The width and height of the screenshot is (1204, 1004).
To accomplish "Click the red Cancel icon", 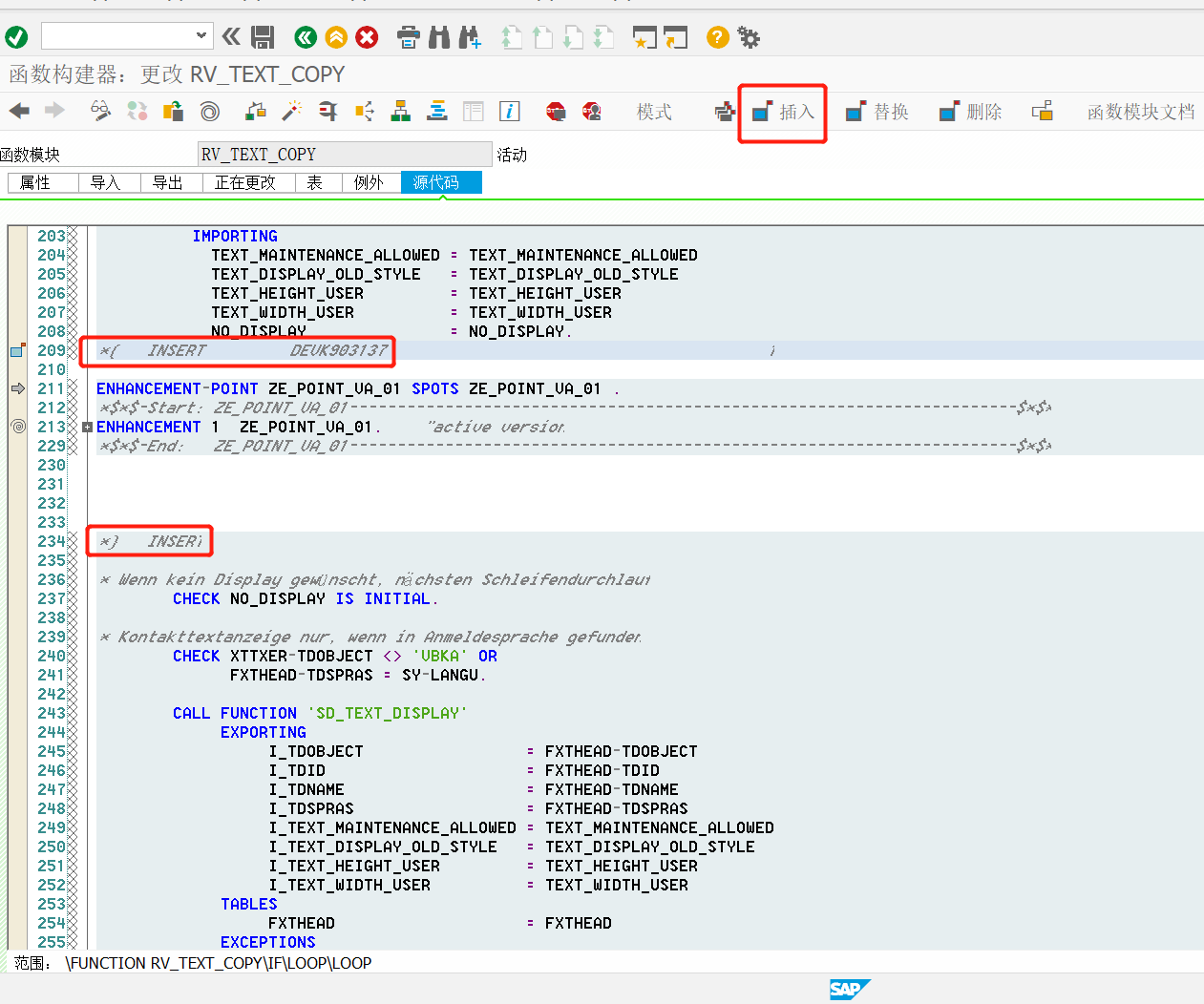I will (367, 37).
